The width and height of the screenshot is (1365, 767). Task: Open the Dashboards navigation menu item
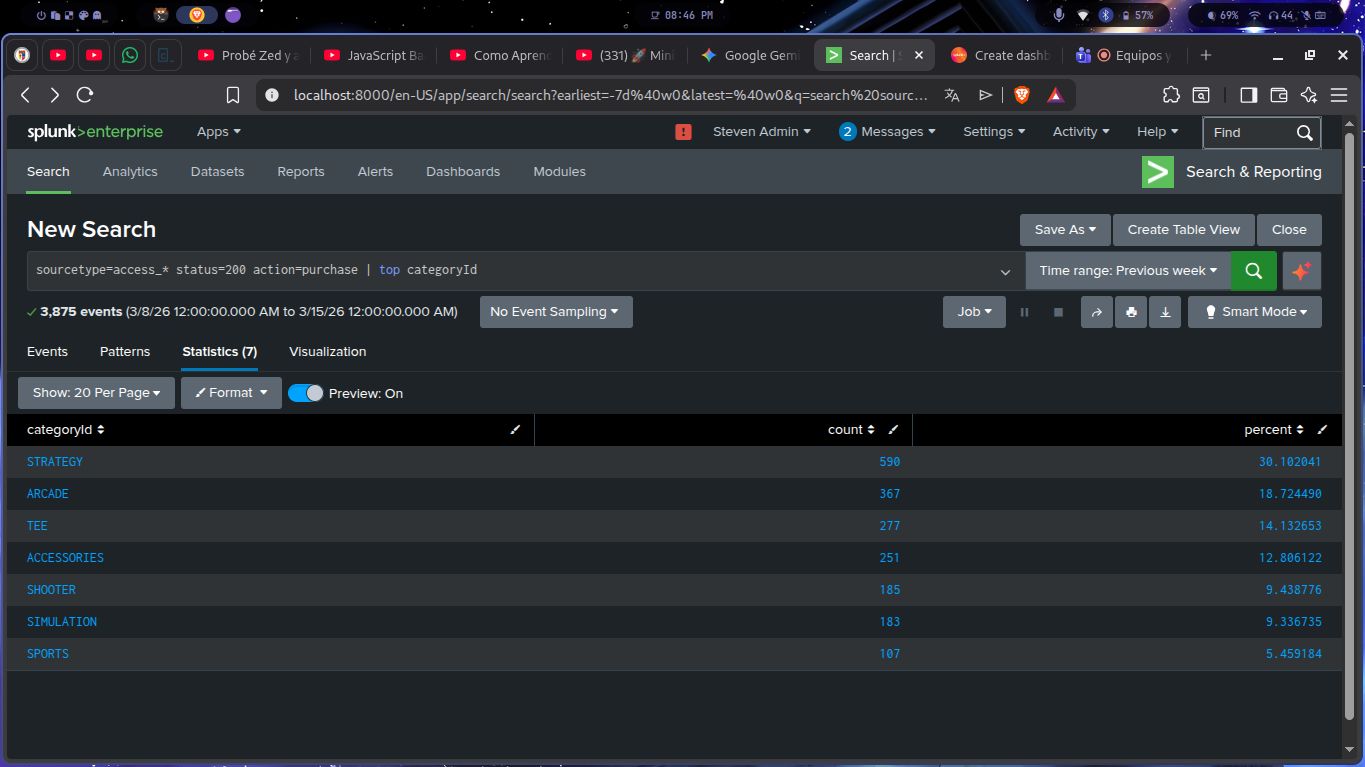tap(462, 172)
